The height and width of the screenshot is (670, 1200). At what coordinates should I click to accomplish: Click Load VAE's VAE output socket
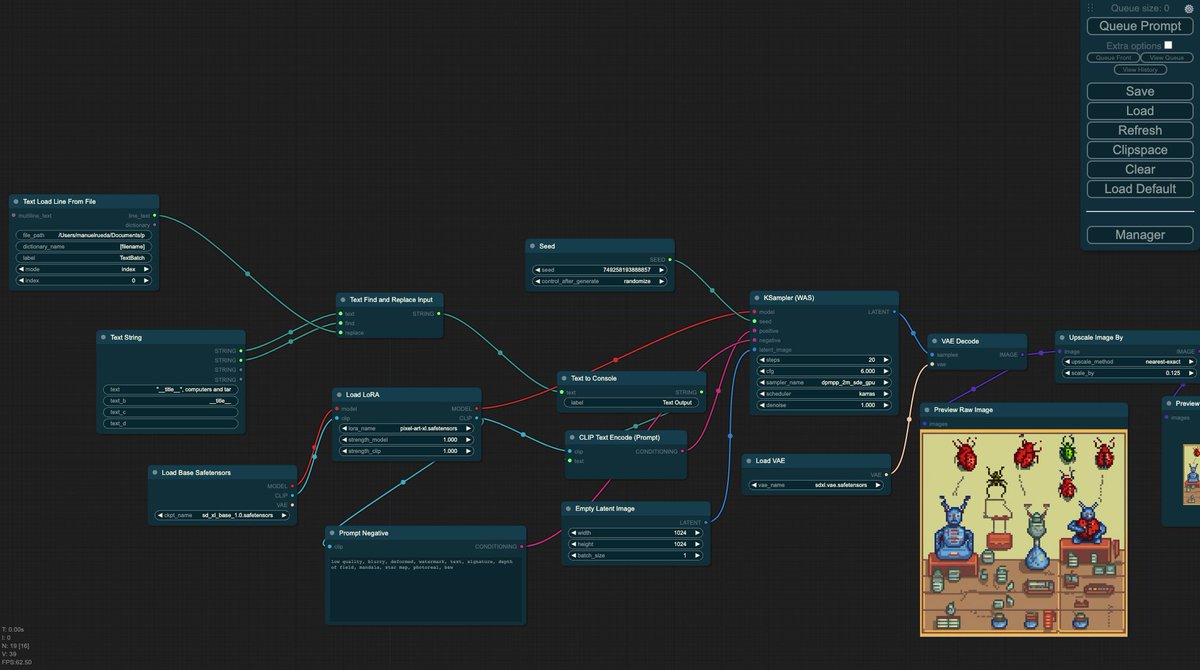tap(887, 475)
